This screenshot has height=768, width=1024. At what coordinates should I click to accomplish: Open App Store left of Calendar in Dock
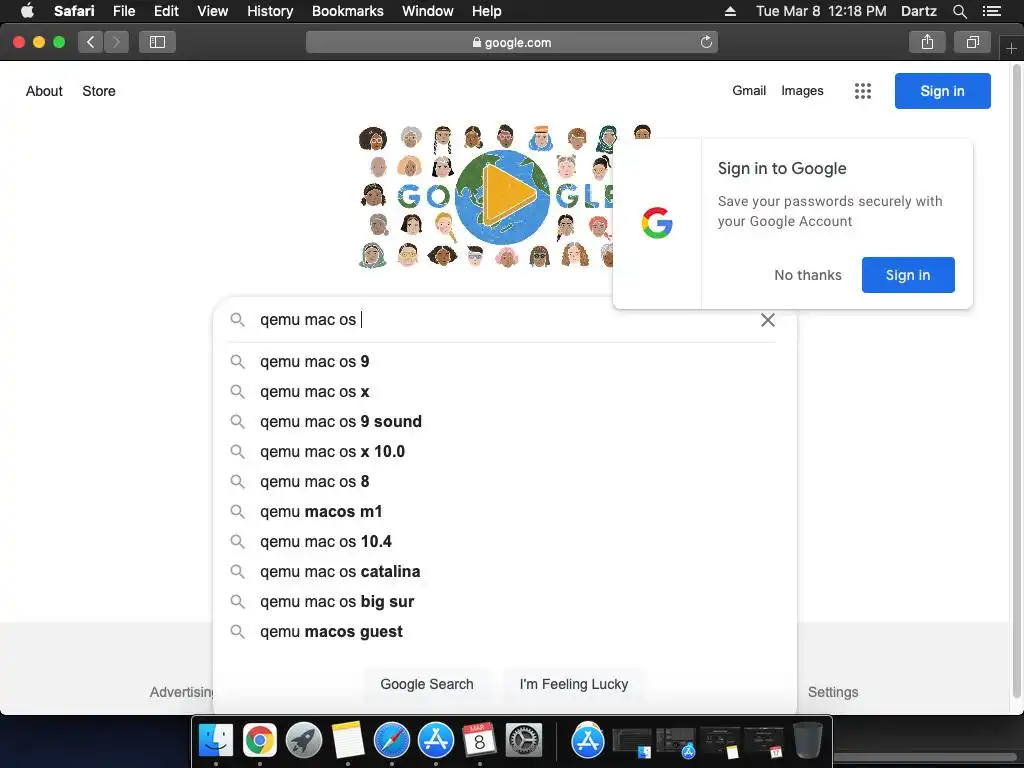click(436, 741)
